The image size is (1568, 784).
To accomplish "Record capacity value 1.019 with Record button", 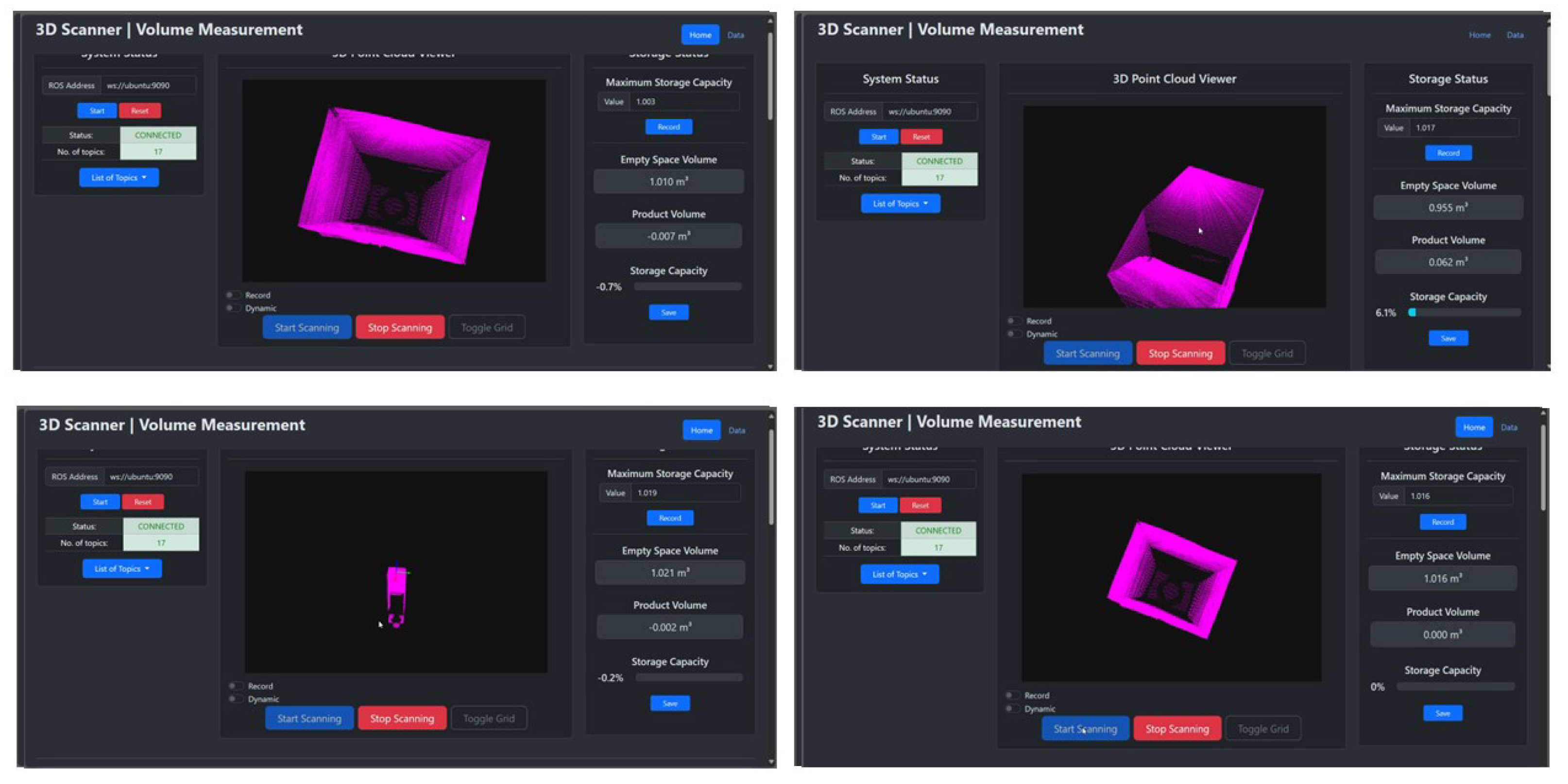I will click(x=669, y=518).
